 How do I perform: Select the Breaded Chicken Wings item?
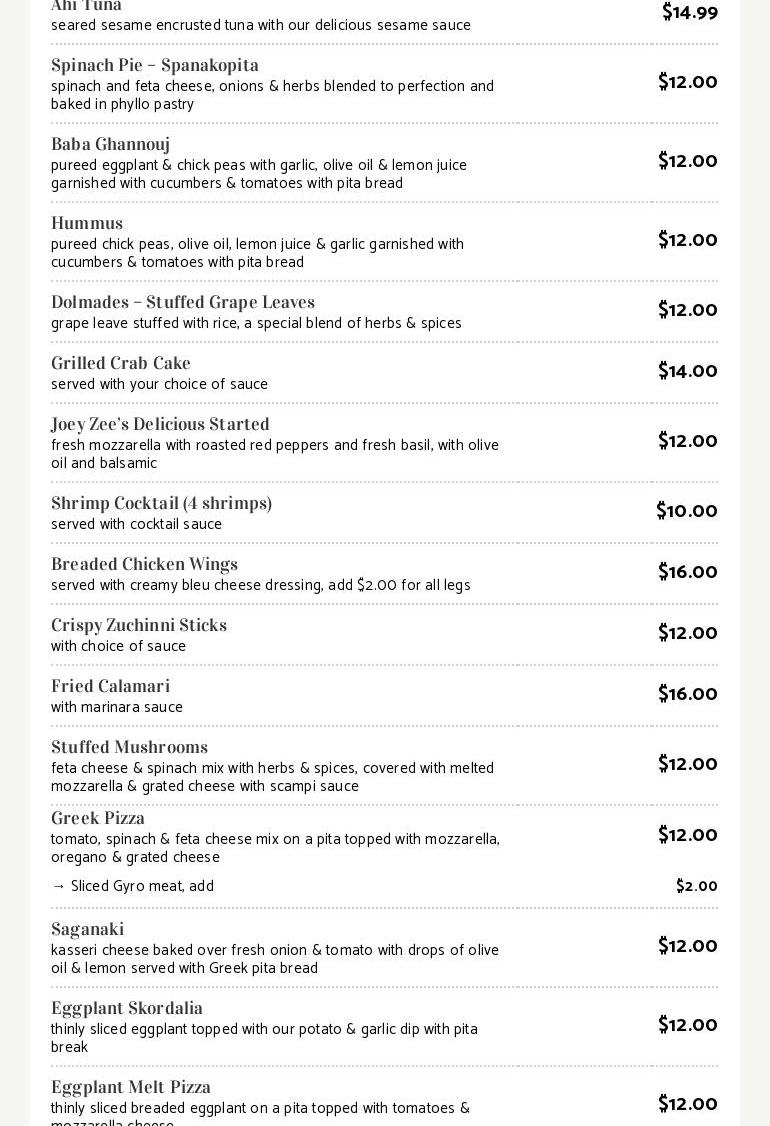pyautogui.click(x=144, y=565)
